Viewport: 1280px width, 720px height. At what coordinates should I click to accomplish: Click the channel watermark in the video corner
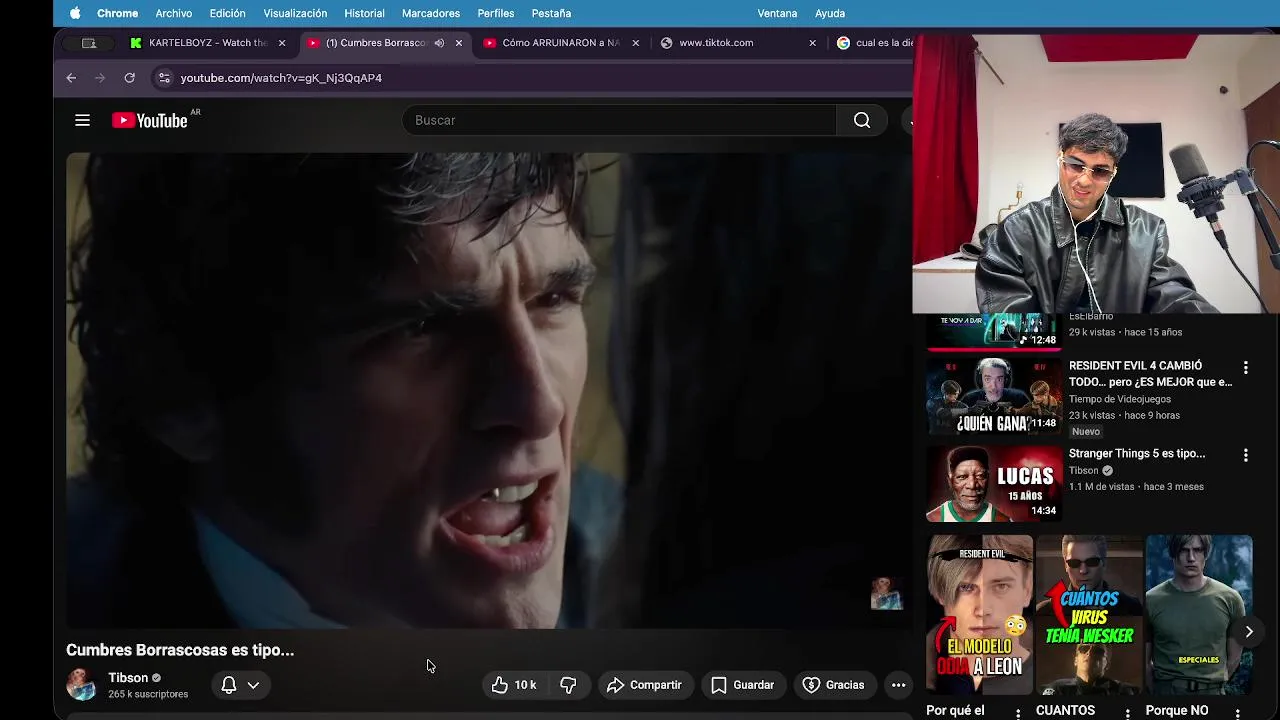pos(886,593)
